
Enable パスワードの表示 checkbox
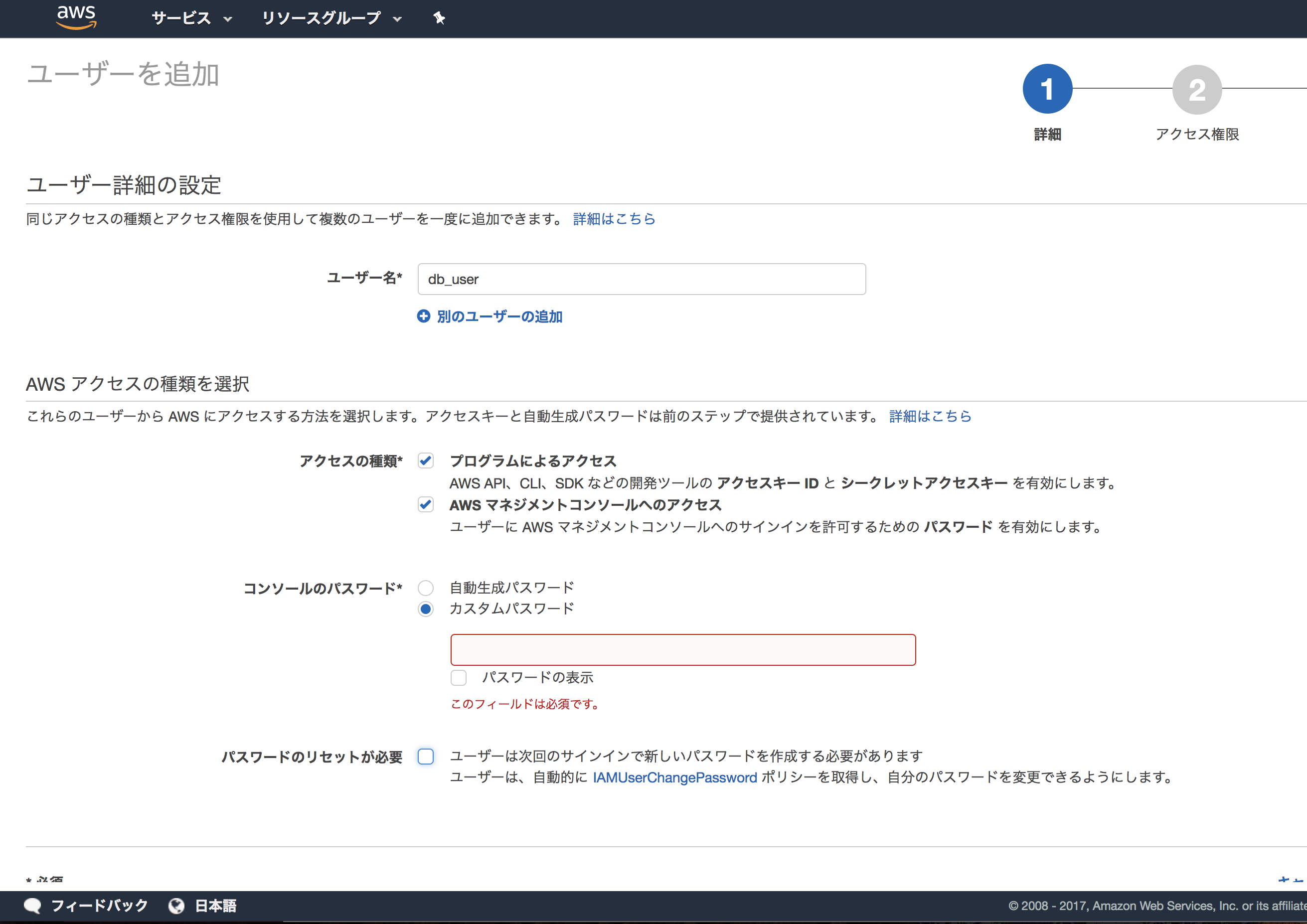point(459,677)
